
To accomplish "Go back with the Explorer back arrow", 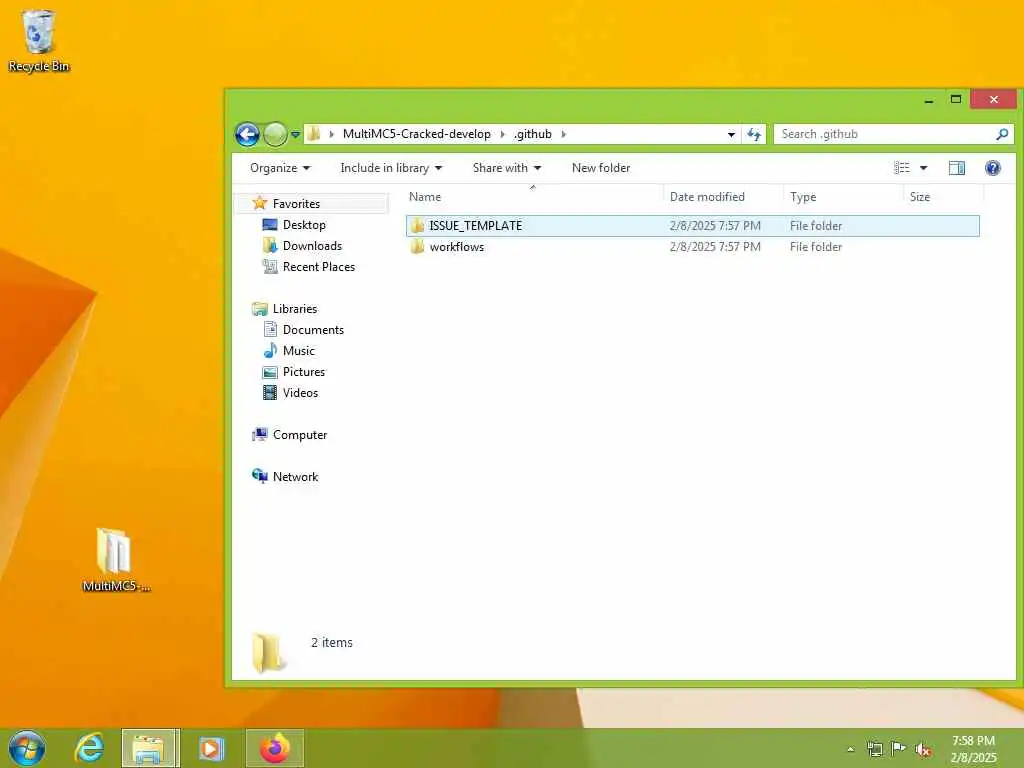I will point(247,135).
